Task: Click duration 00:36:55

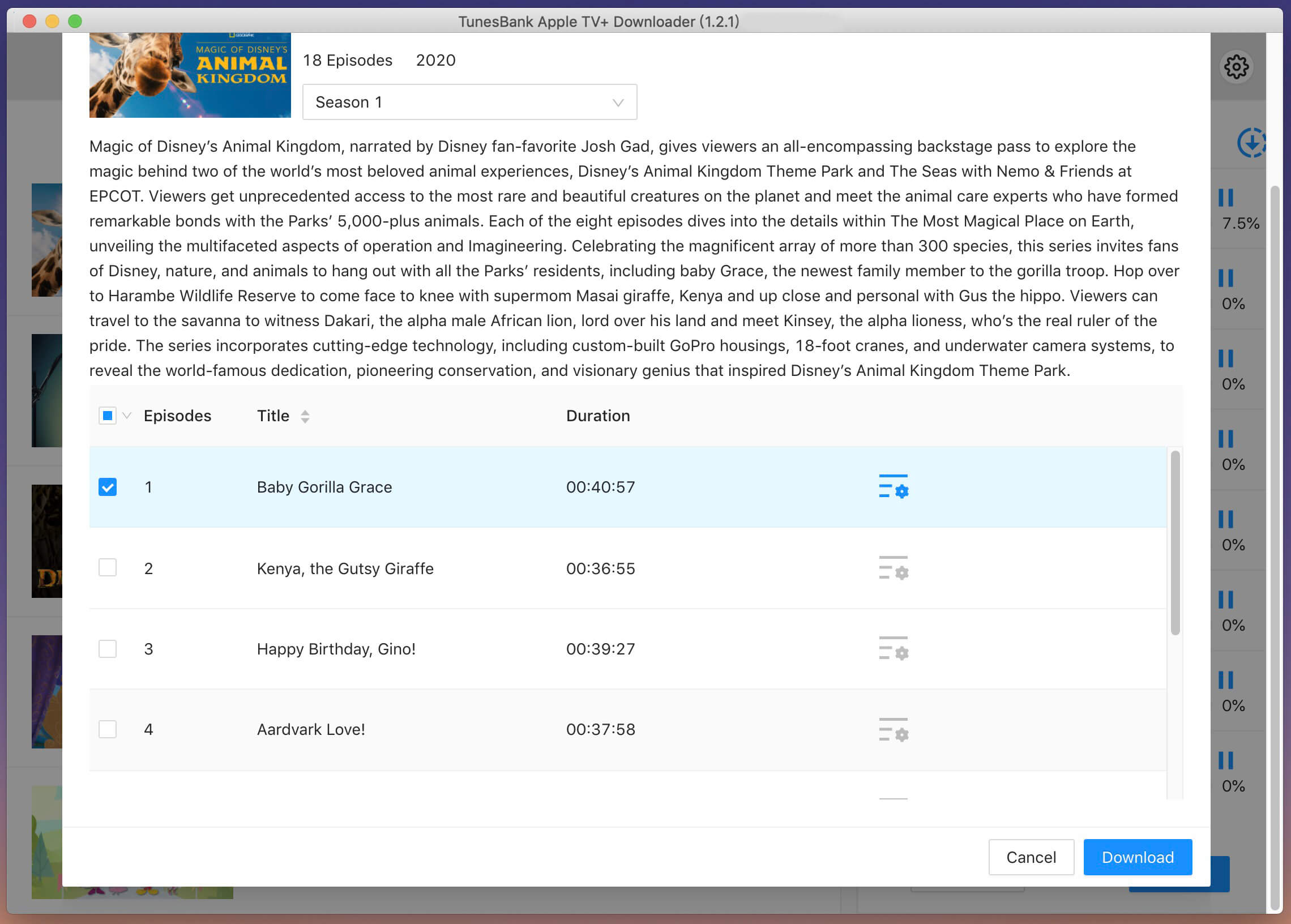Action: click(x=600, y=568)
